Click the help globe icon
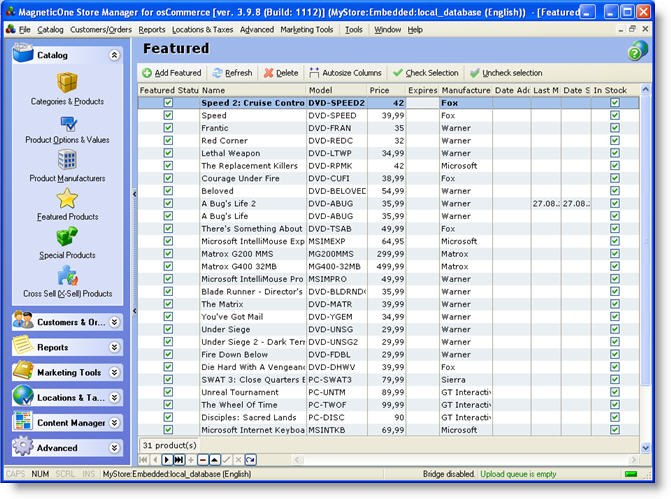Image resolution: width=671 pixels, height=499 pixels. [638, 51]
